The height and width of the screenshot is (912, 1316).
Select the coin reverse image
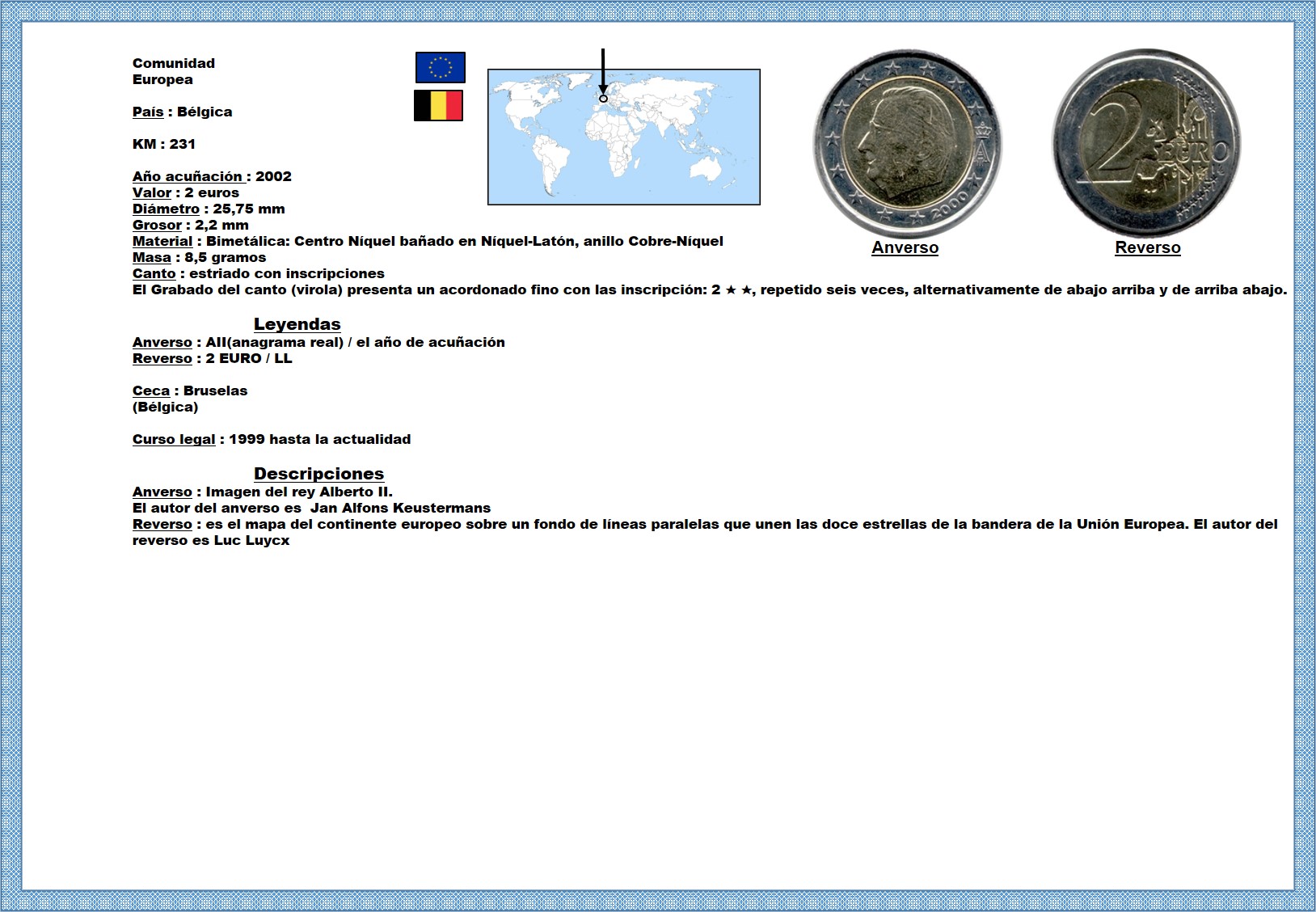(x=1145, y=142)
